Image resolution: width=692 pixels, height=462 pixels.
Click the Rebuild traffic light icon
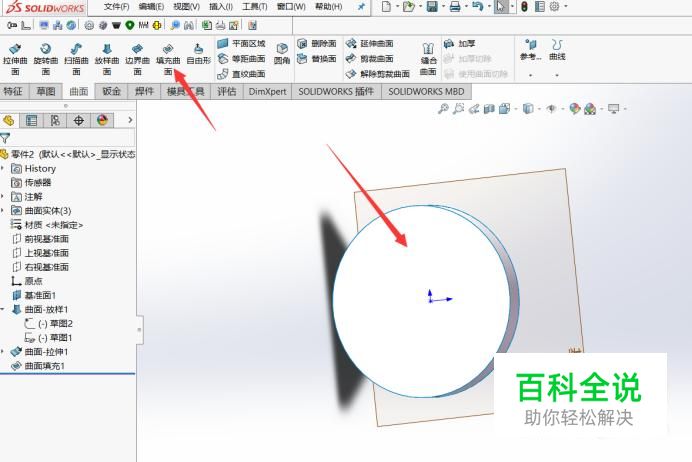coord(524,6)
